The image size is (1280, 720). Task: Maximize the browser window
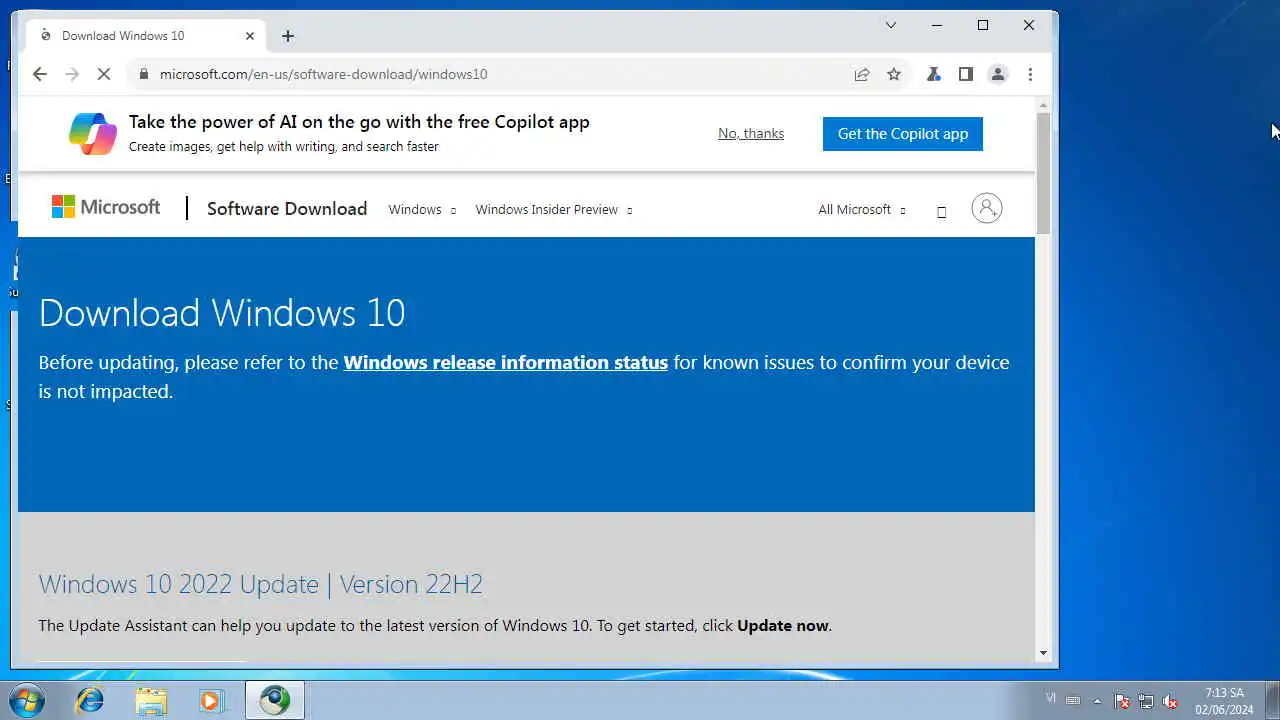tap(983, 25)
